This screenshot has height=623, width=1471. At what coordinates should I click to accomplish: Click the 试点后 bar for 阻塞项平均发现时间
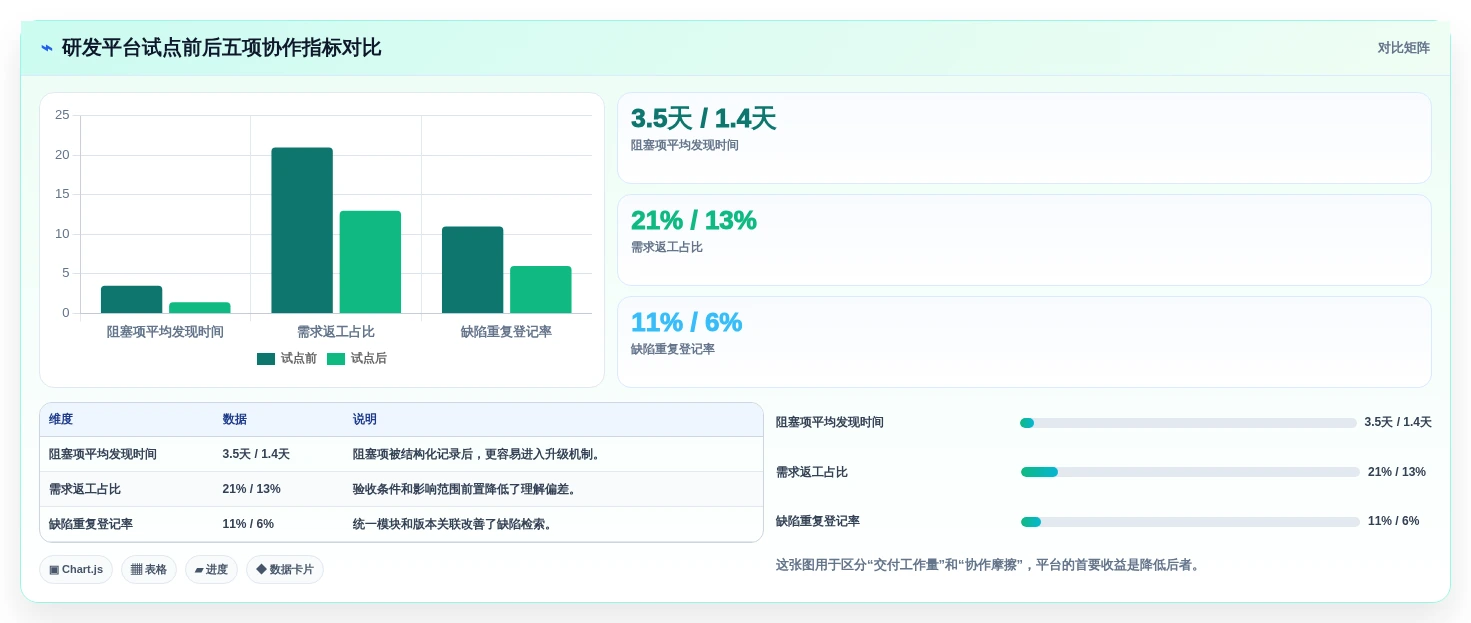200,308
